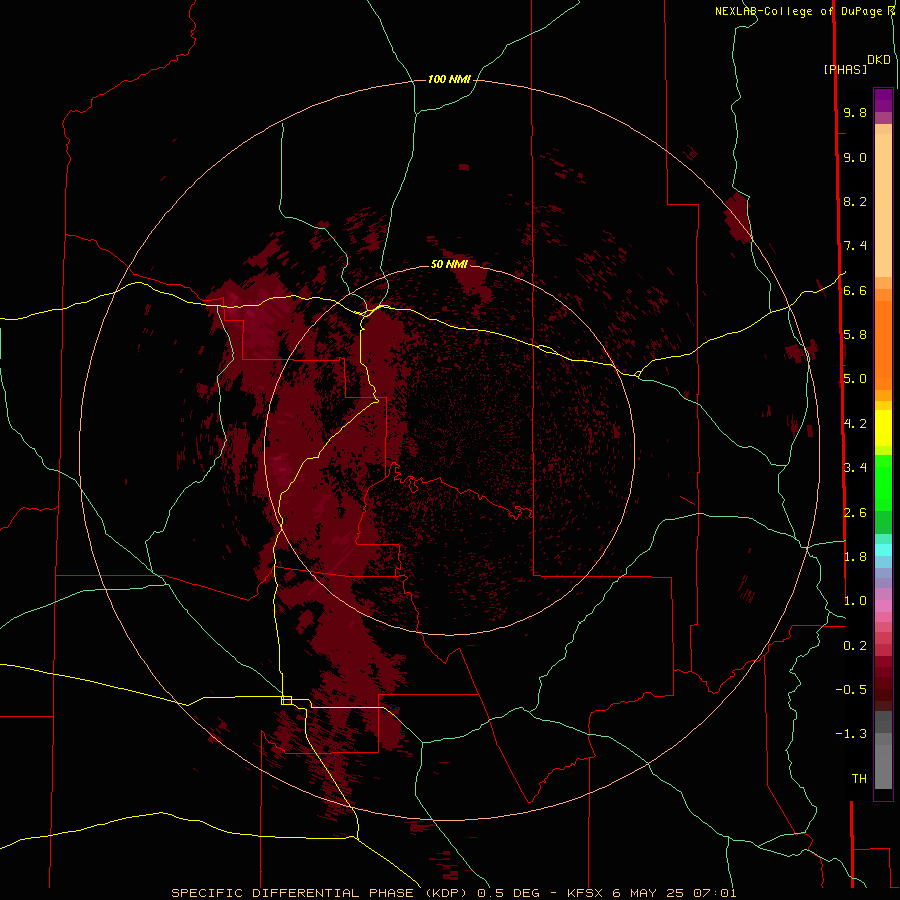Click the purple band of the color bar
900x900 pixels.
(x=883, y=100)
